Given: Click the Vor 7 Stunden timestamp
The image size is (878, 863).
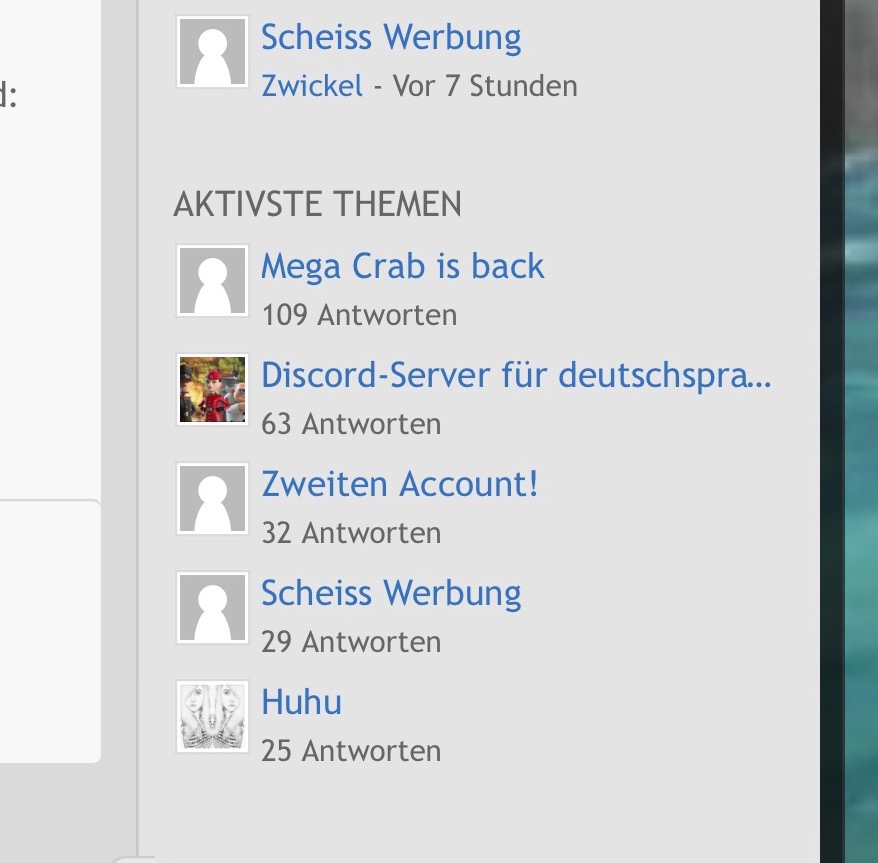Looking at the screenshot, I should (485, 86).
